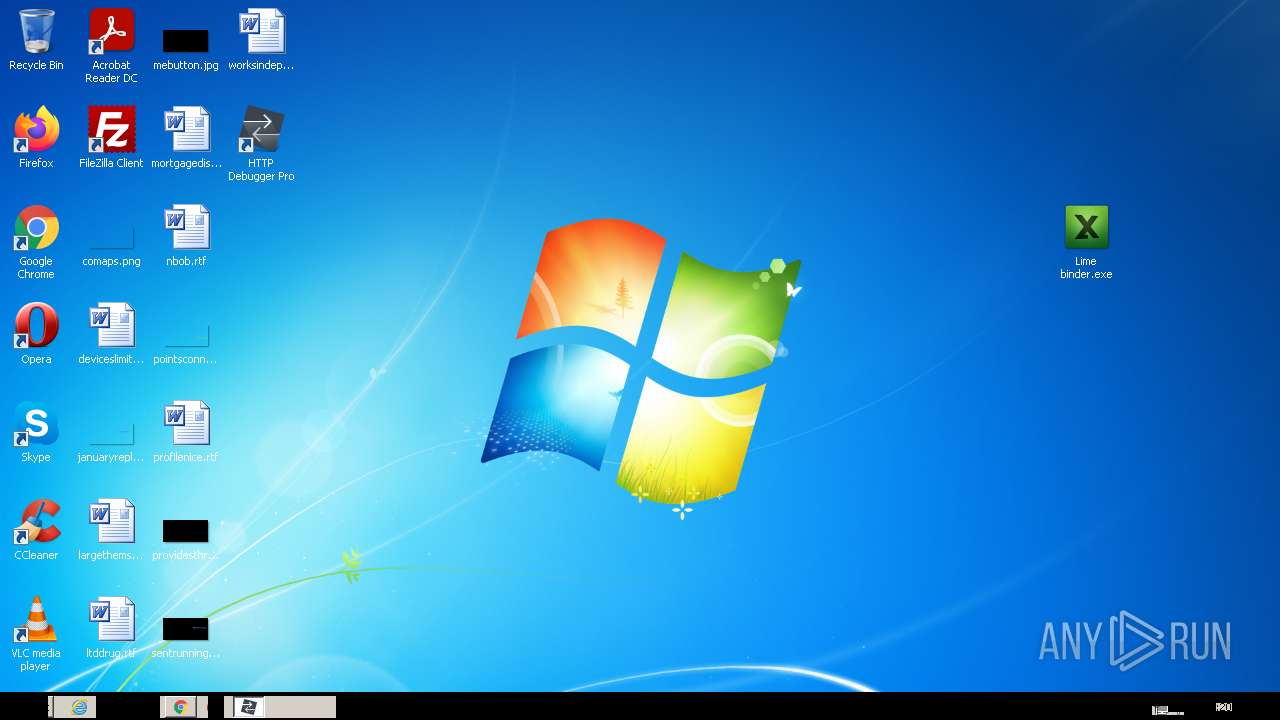
Task: Select the worksindep… Word document
Action: coord(261,40)
